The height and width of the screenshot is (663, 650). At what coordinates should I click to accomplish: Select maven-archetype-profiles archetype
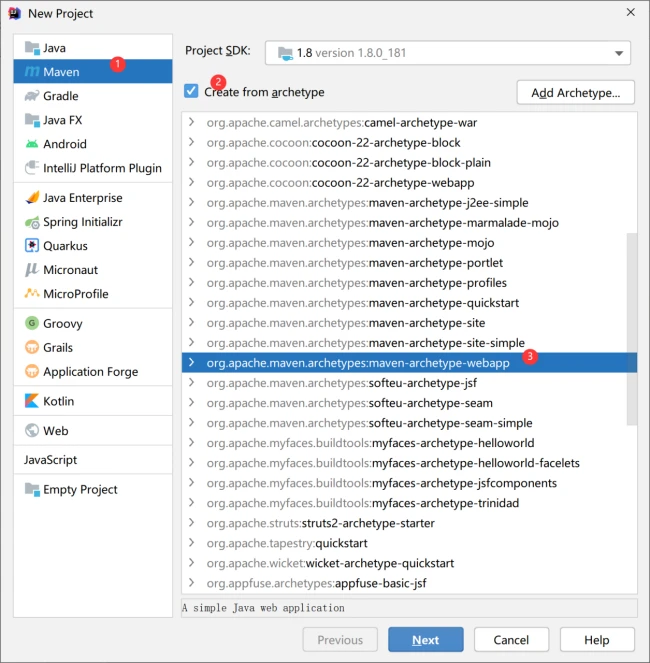coord(409,283)
